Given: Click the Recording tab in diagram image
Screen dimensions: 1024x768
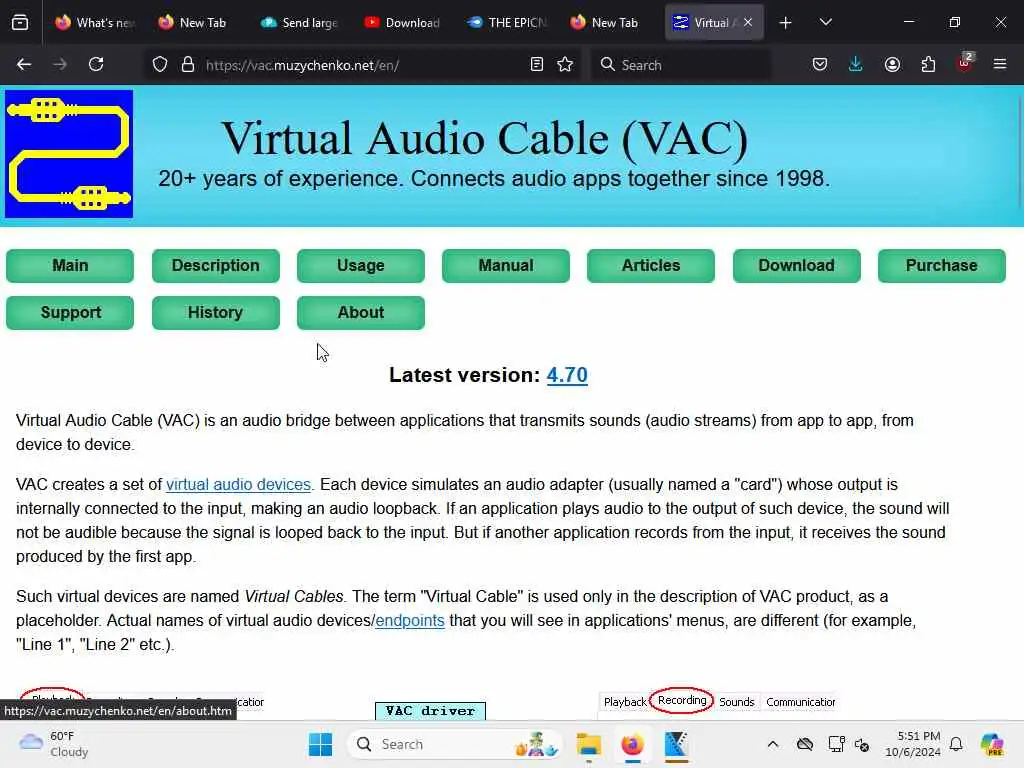Looking at the screenshot, I should [x=682, y=701].
